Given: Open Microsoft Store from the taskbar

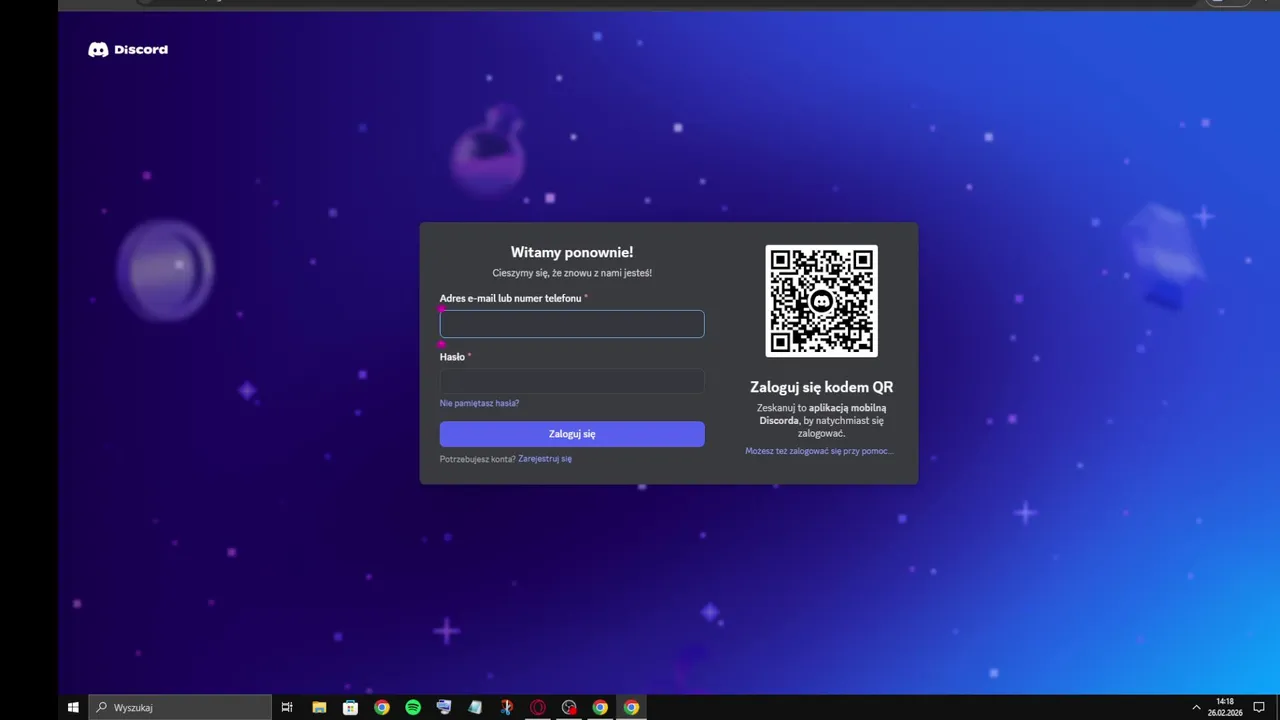Looking at the screenshot, I should coord(350,707).
